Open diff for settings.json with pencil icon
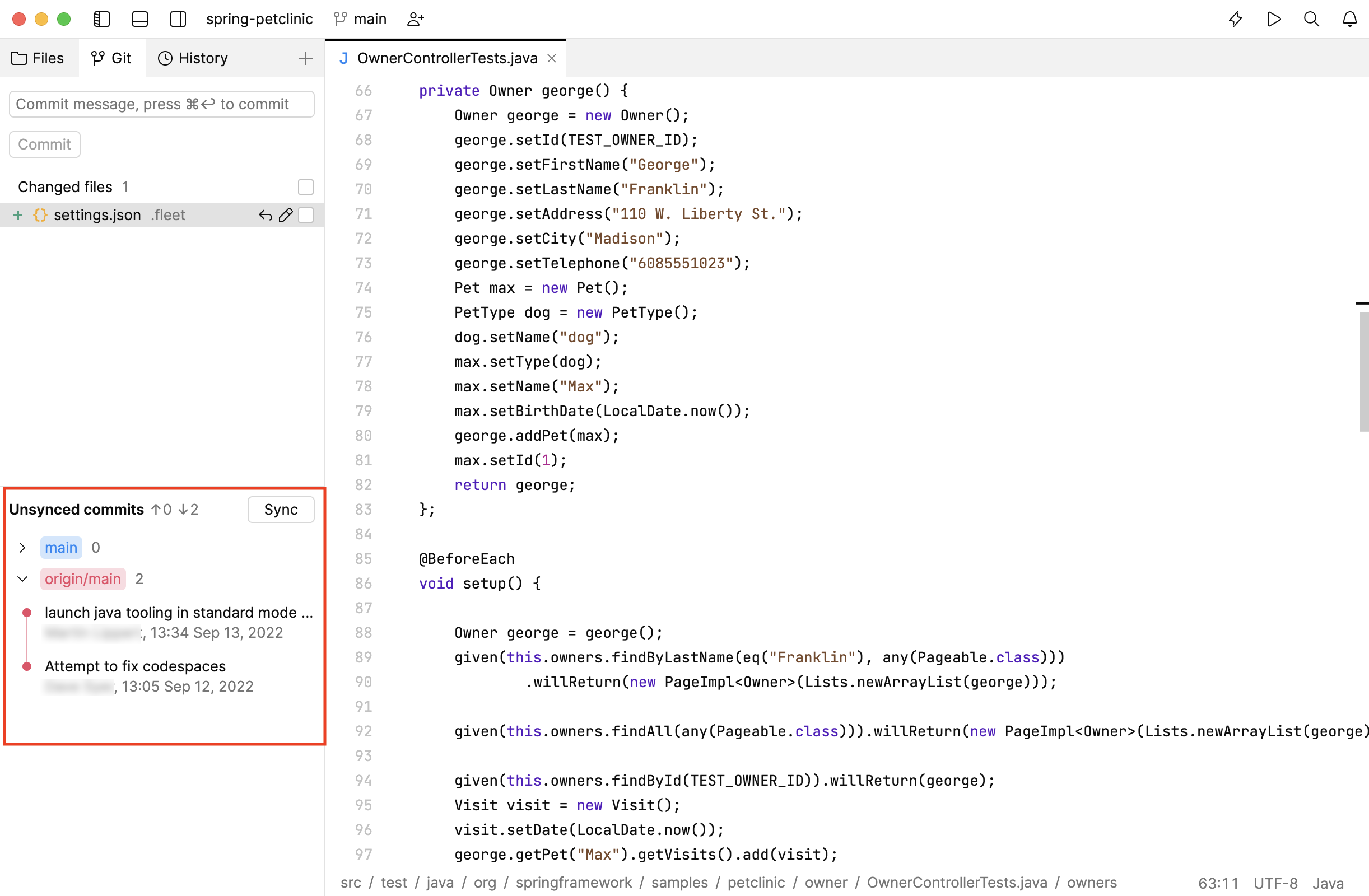This screenshot has height=896, width=1369. 286,214
